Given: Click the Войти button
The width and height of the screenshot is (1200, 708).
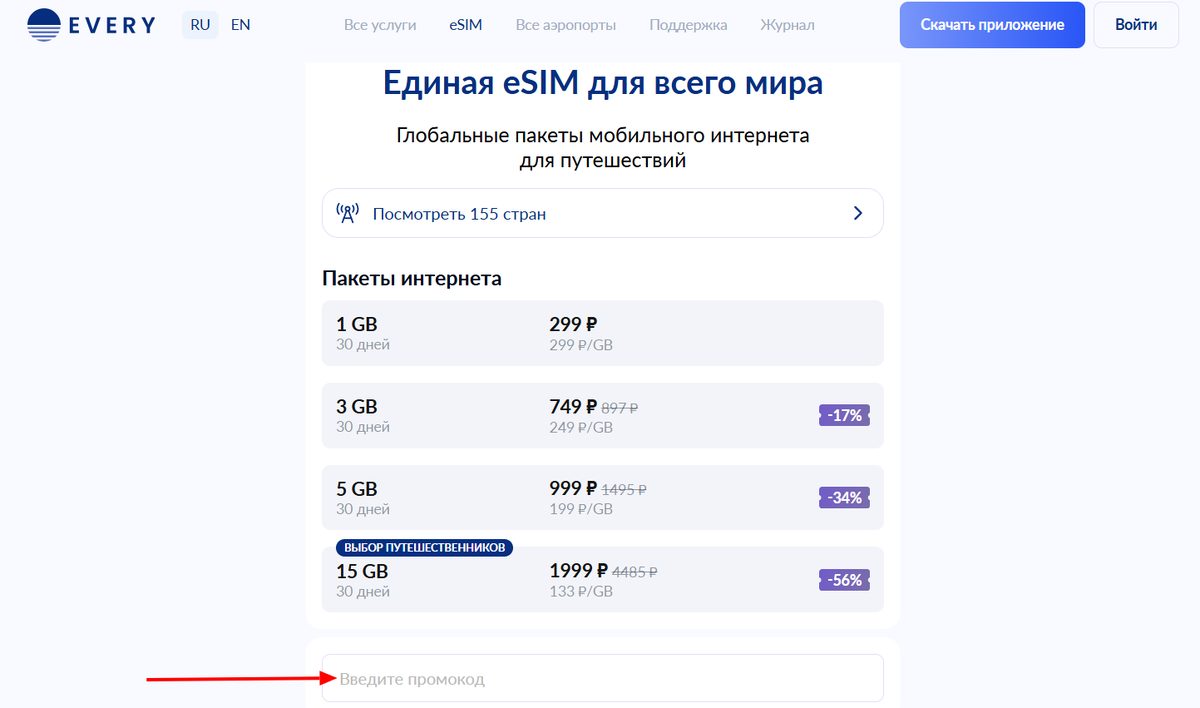Looking at the screenshot, I should coord(1136,25).
